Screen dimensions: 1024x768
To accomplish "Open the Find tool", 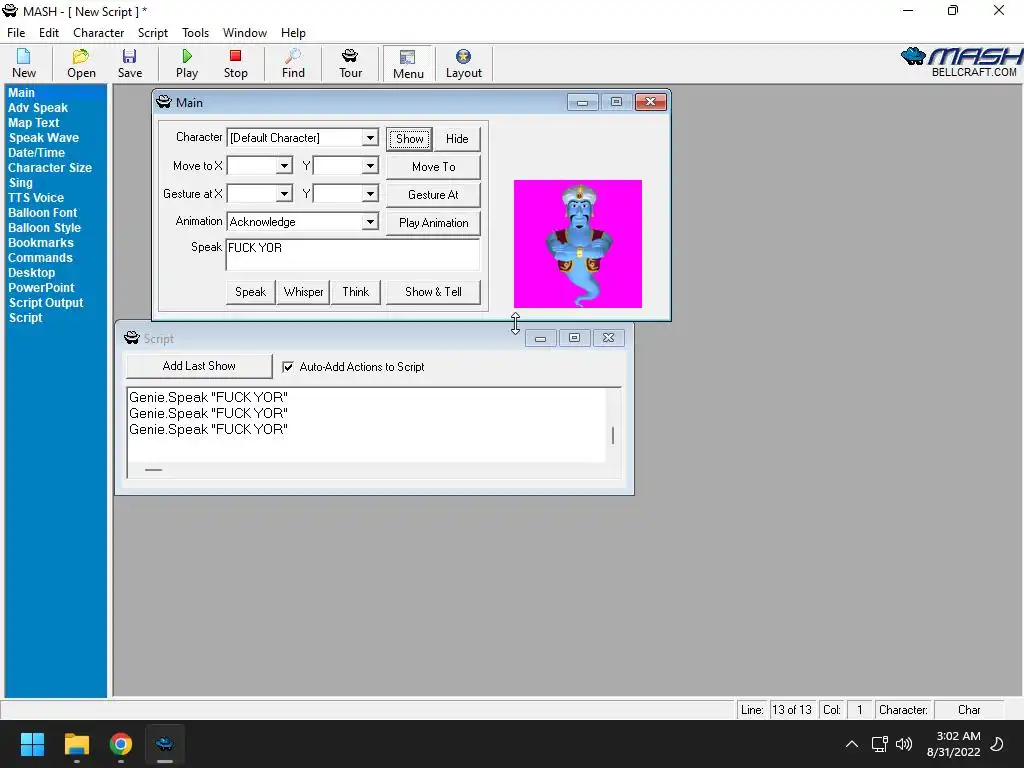I will click(x=293, y=63).
